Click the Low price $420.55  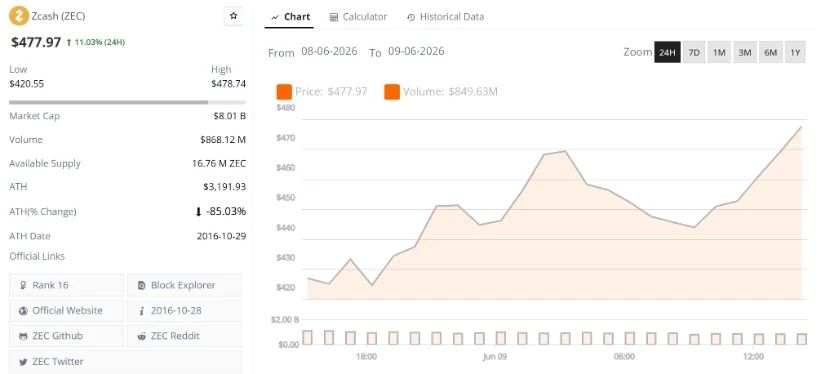pos(27,84)
